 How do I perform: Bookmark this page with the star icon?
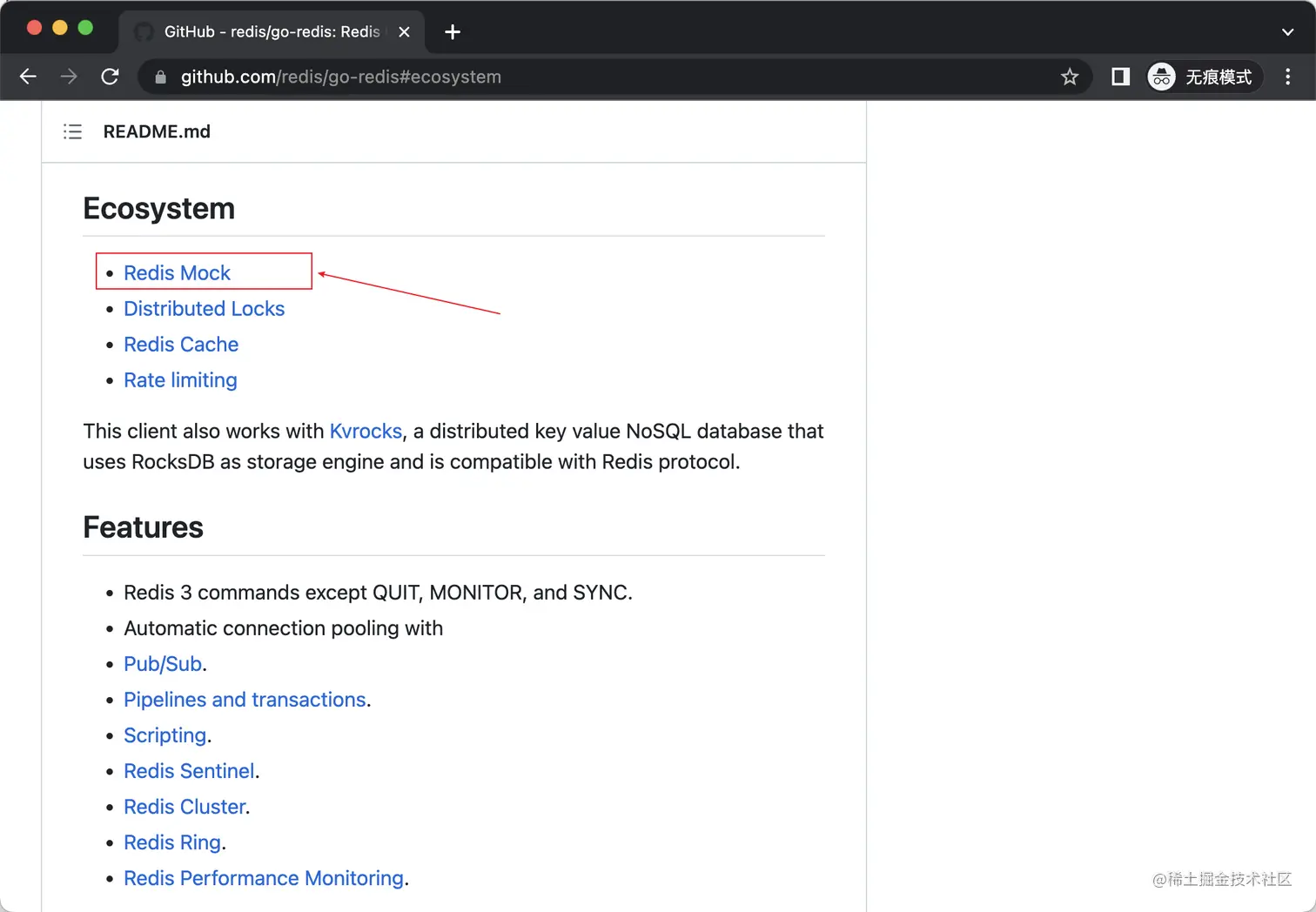coord(1070,77)
